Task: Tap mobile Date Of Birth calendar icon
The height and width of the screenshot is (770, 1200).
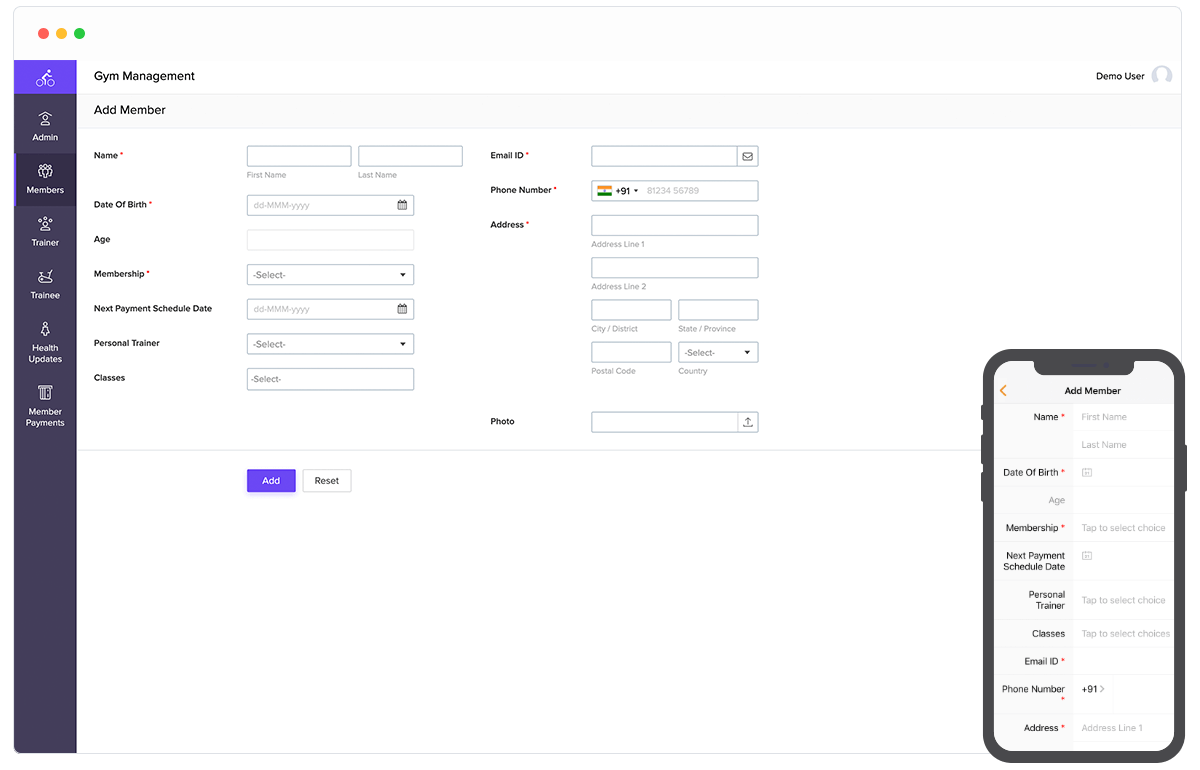Action: 1087,472
